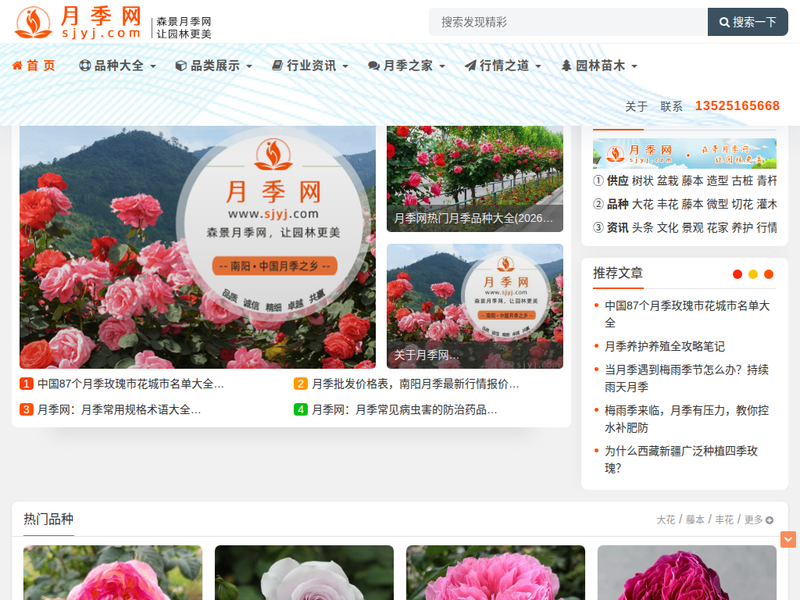Filter 热门品种 by 丰花

coord(724,520)
